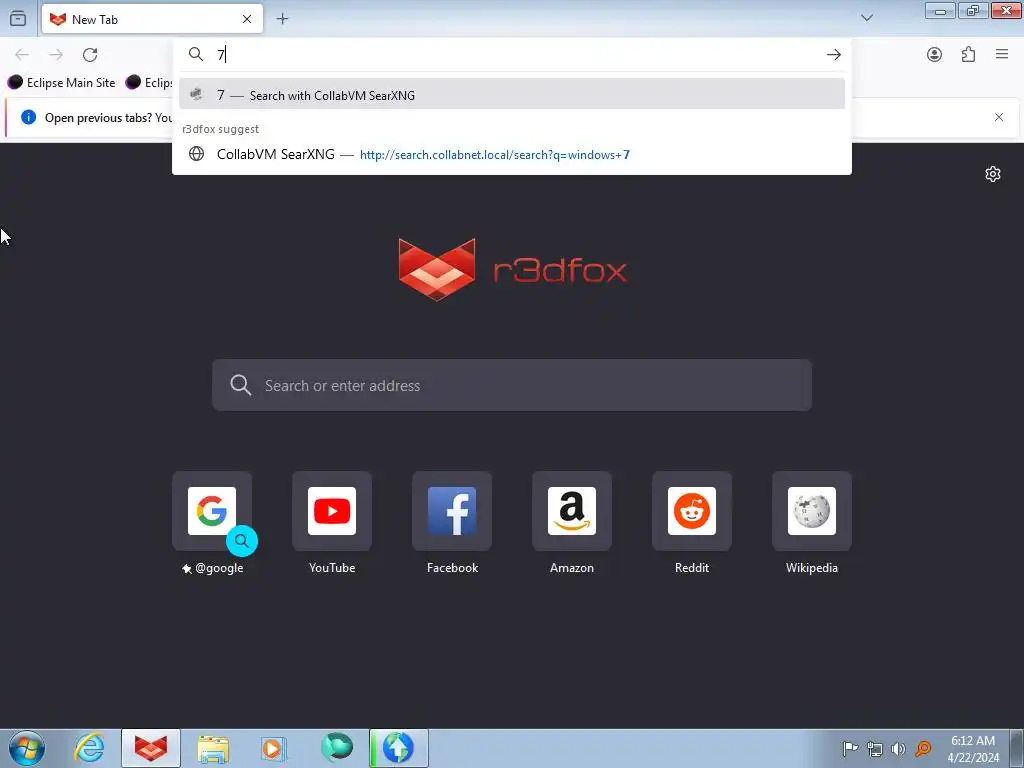Open the hamburger application menu
Screen dimensions: 1024x768
pyautogui.click(x=1002, y=54)
